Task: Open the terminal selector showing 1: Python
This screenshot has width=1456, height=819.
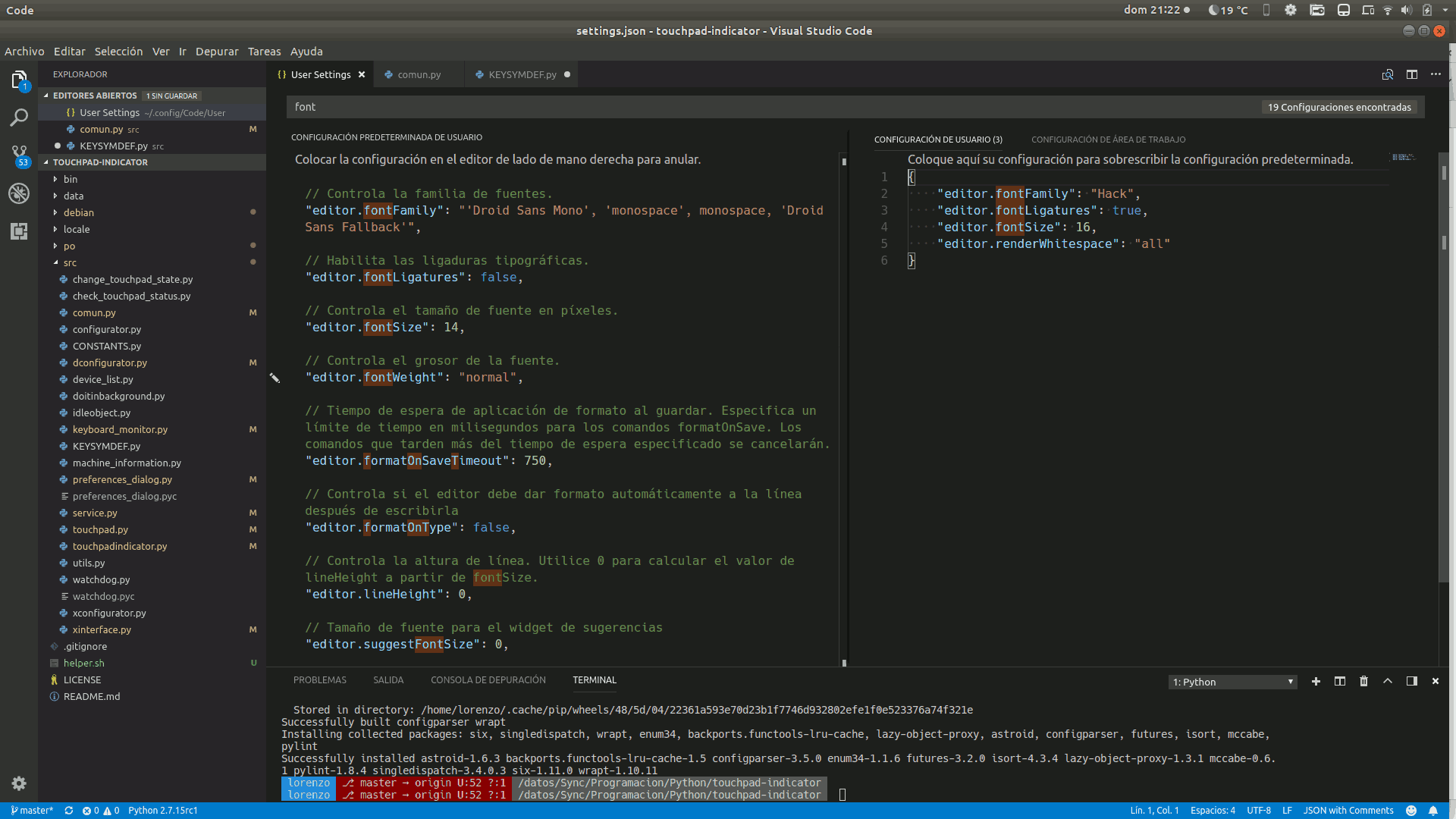Action: [1232, 681]
